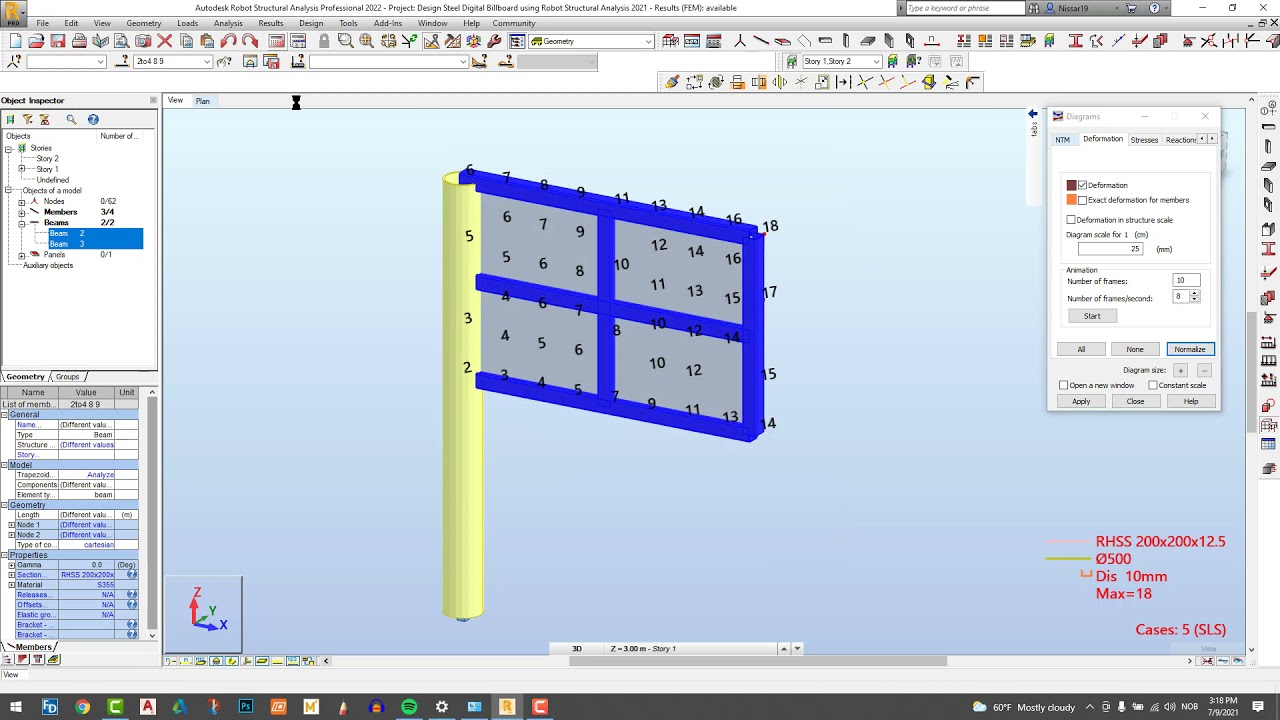The height and width of the screenshot is (720, 1280).
Task: Open a project with the folder icon
Action: pos(36,41)
